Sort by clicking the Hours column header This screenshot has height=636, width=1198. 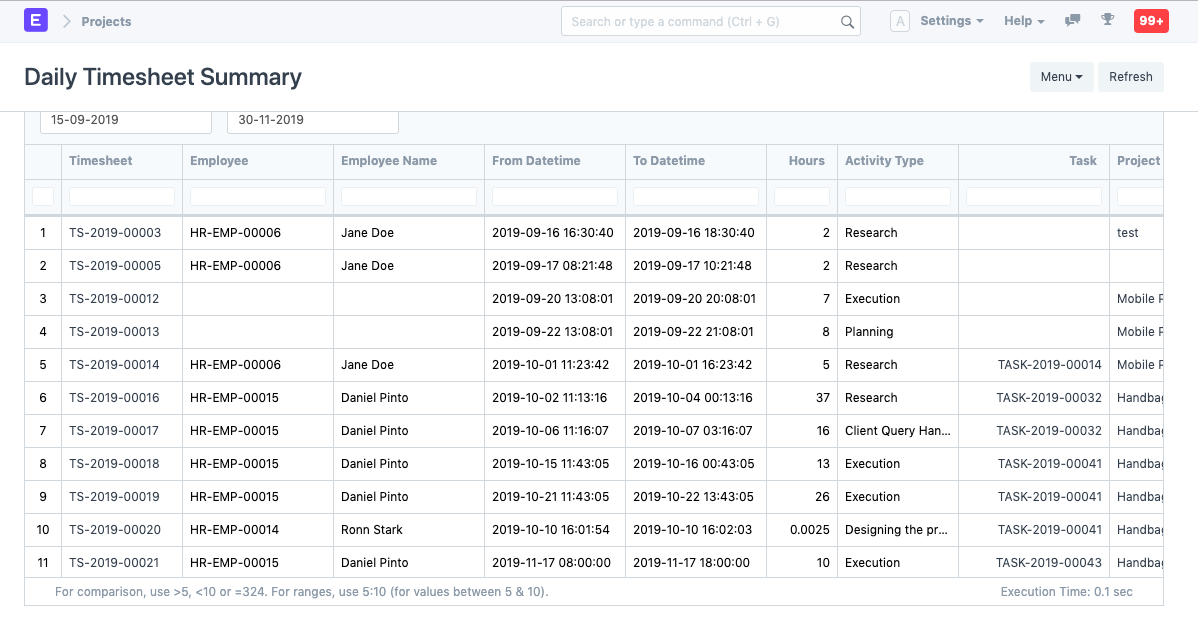tap(806, 161)
